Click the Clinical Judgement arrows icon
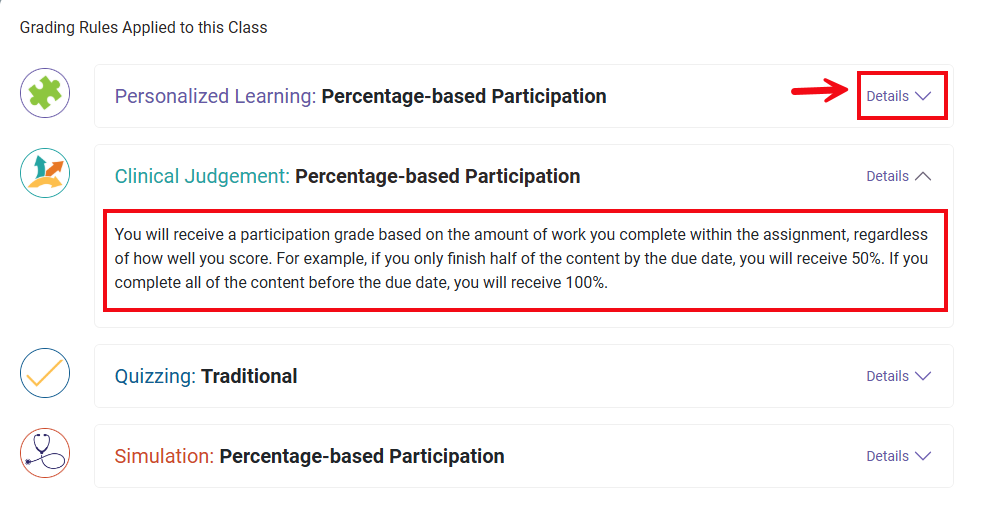This screenshot has width=984, height=512. (45, 172)
